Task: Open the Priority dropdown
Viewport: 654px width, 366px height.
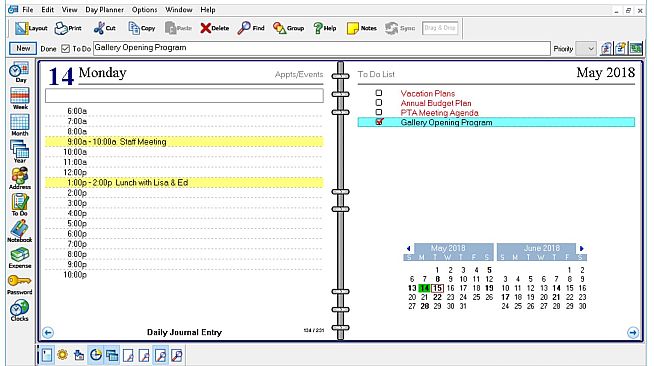Action: [586, 49]
